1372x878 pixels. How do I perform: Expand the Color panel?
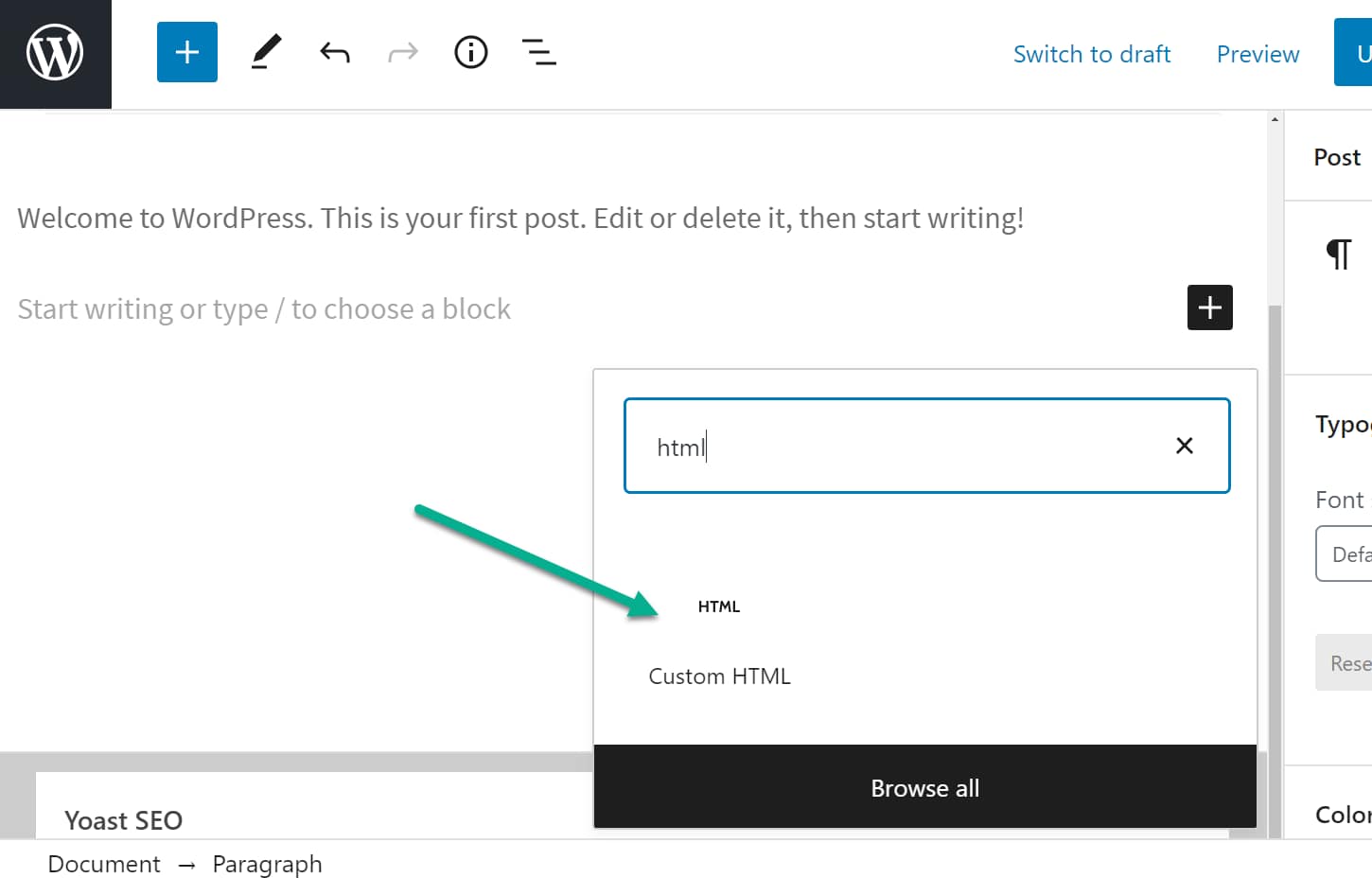coord(1344,814)
